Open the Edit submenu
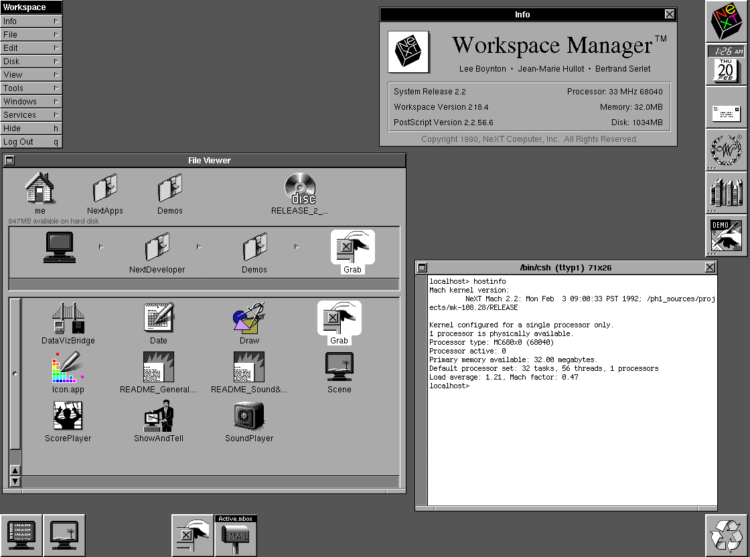The width and height of the screenshot is (750, 557). tap(31, 48)
